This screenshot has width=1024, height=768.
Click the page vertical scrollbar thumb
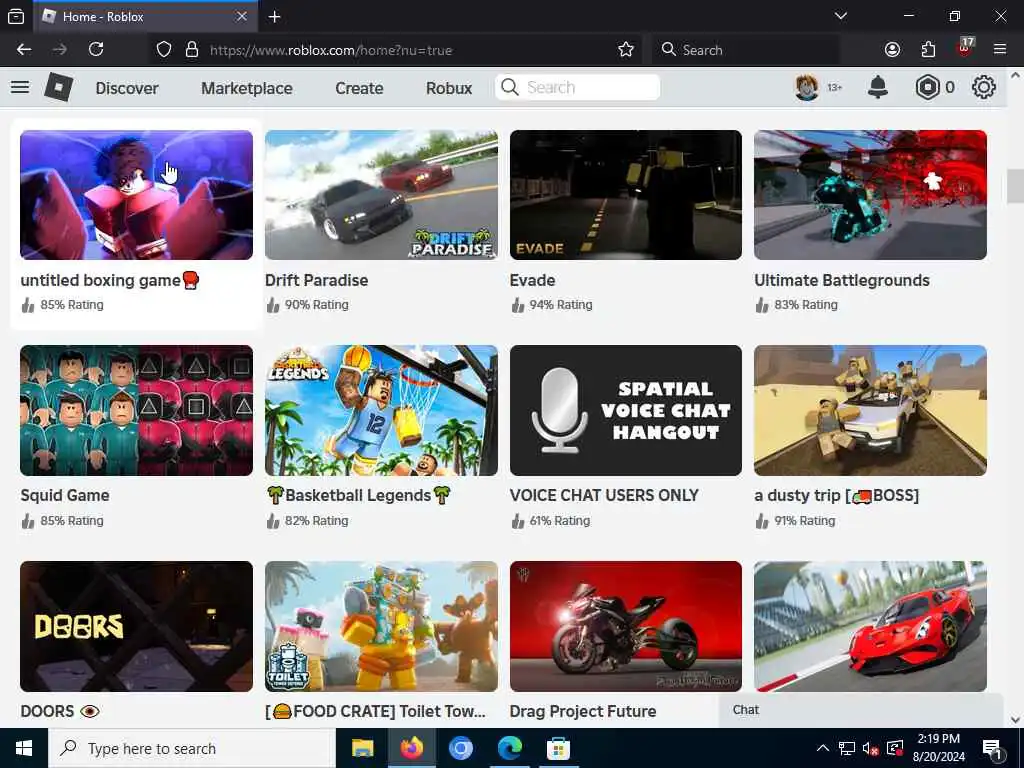coord(1016,186)
